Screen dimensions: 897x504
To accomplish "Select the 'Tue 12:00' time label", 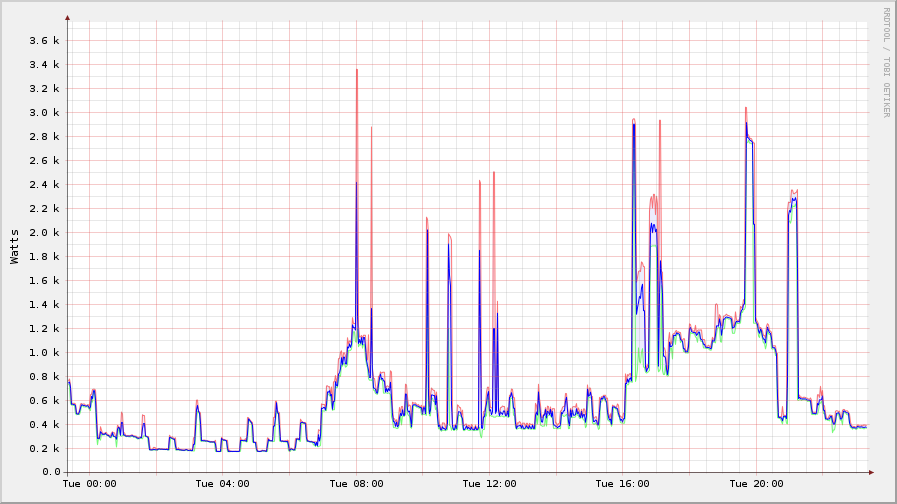I will 489,484.
